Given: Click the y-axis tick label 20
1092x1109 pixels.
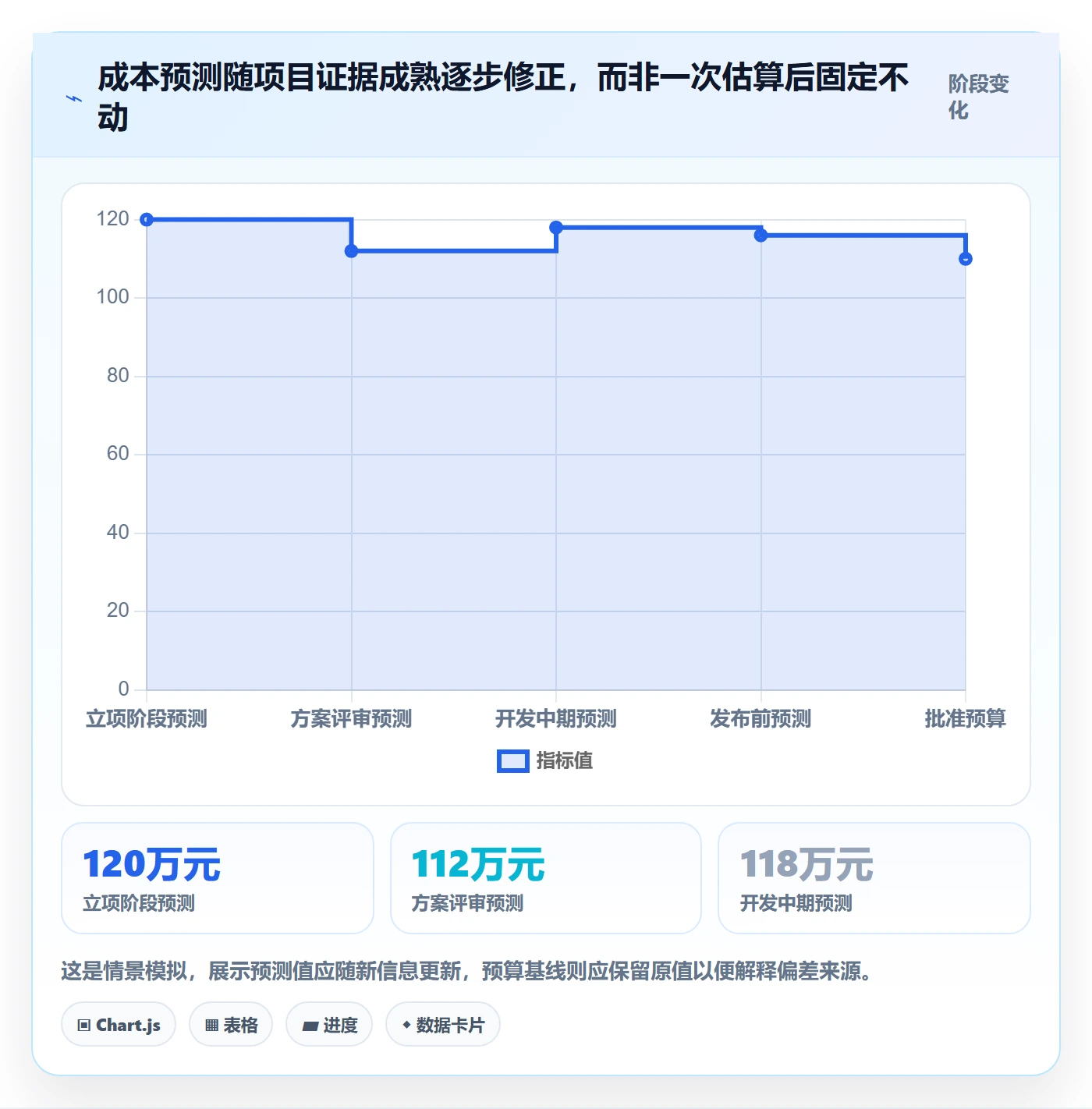Looking at the screenshot, I should (x=119, y=611).
